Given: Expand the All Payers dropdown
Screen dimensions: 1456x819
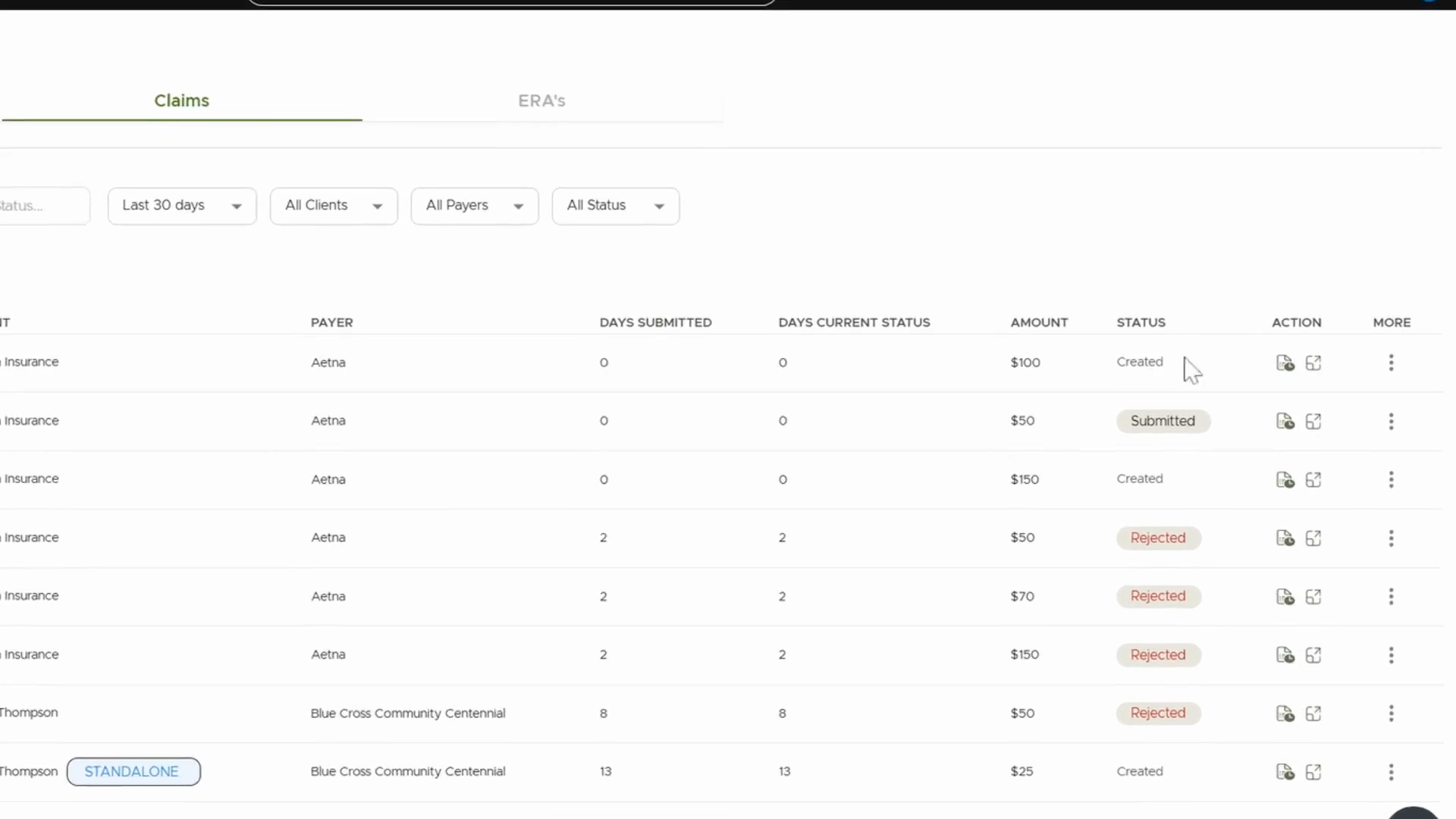Looking at the screenshot, I should tap(475, 206).
